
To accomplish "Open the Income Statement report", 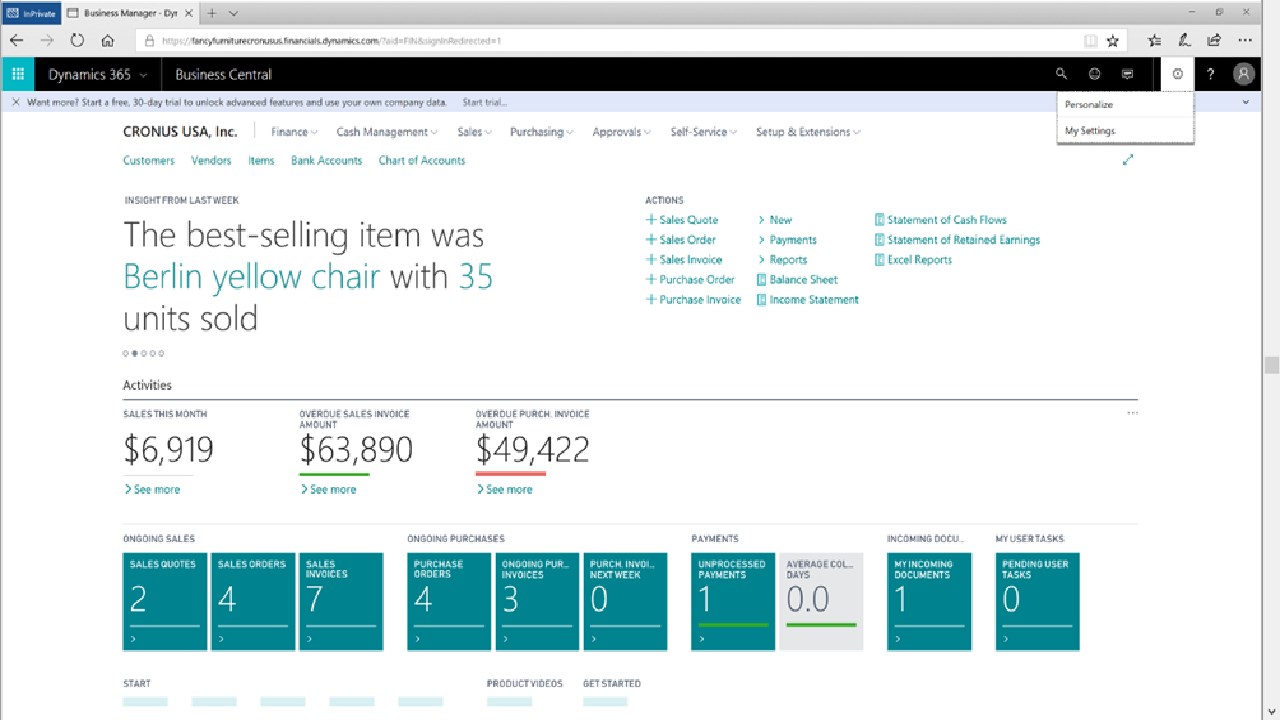I will click(x=807, y=300).
